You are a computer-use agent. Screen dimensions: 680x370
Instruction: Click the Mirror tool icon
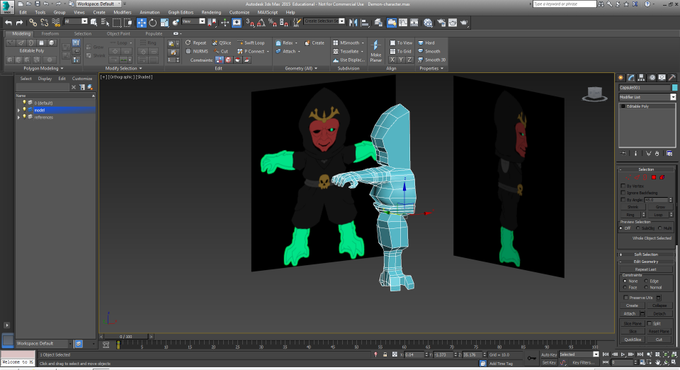click(353, 23)
